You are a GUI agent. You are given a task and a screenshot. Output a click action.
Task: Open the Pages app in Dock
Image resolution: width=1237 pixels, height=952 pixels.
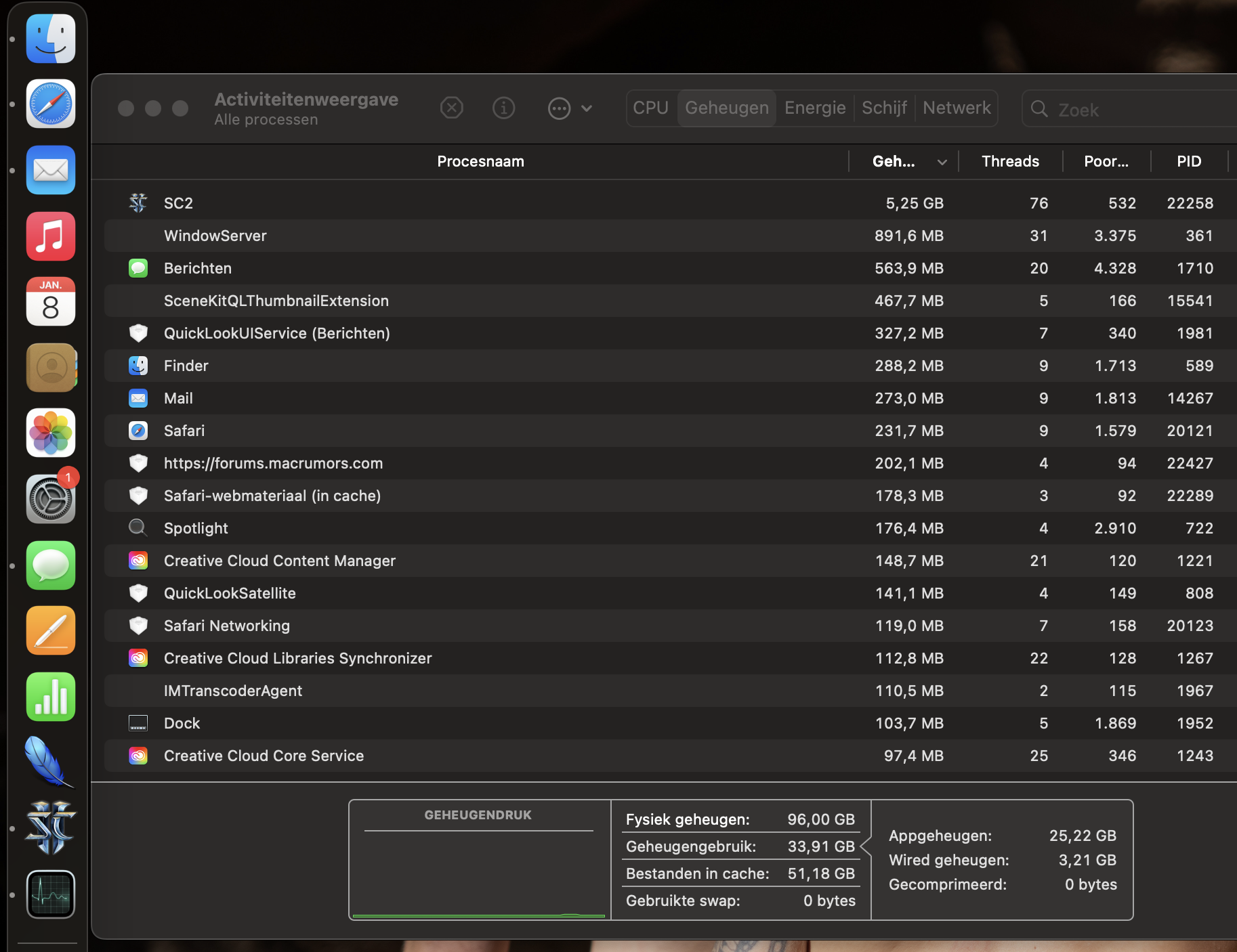click(x=51, y=630)
